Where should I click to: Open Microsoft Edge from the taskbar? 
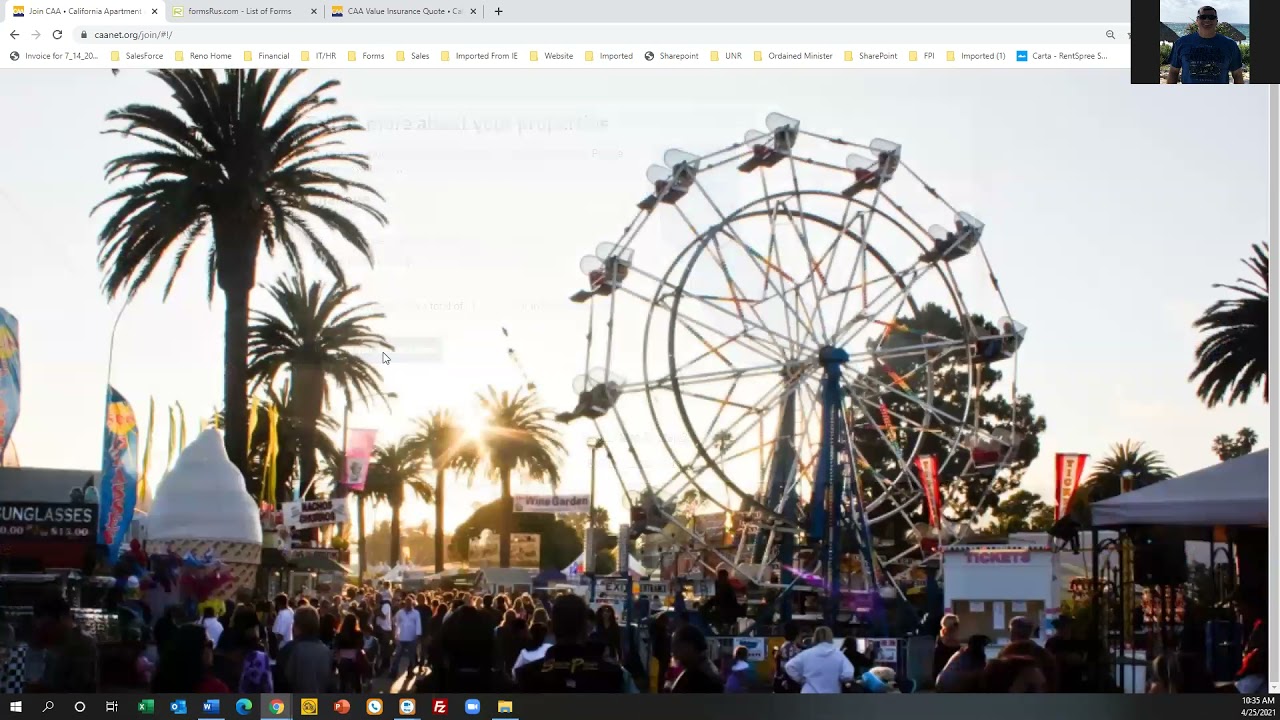pos(243,706)
